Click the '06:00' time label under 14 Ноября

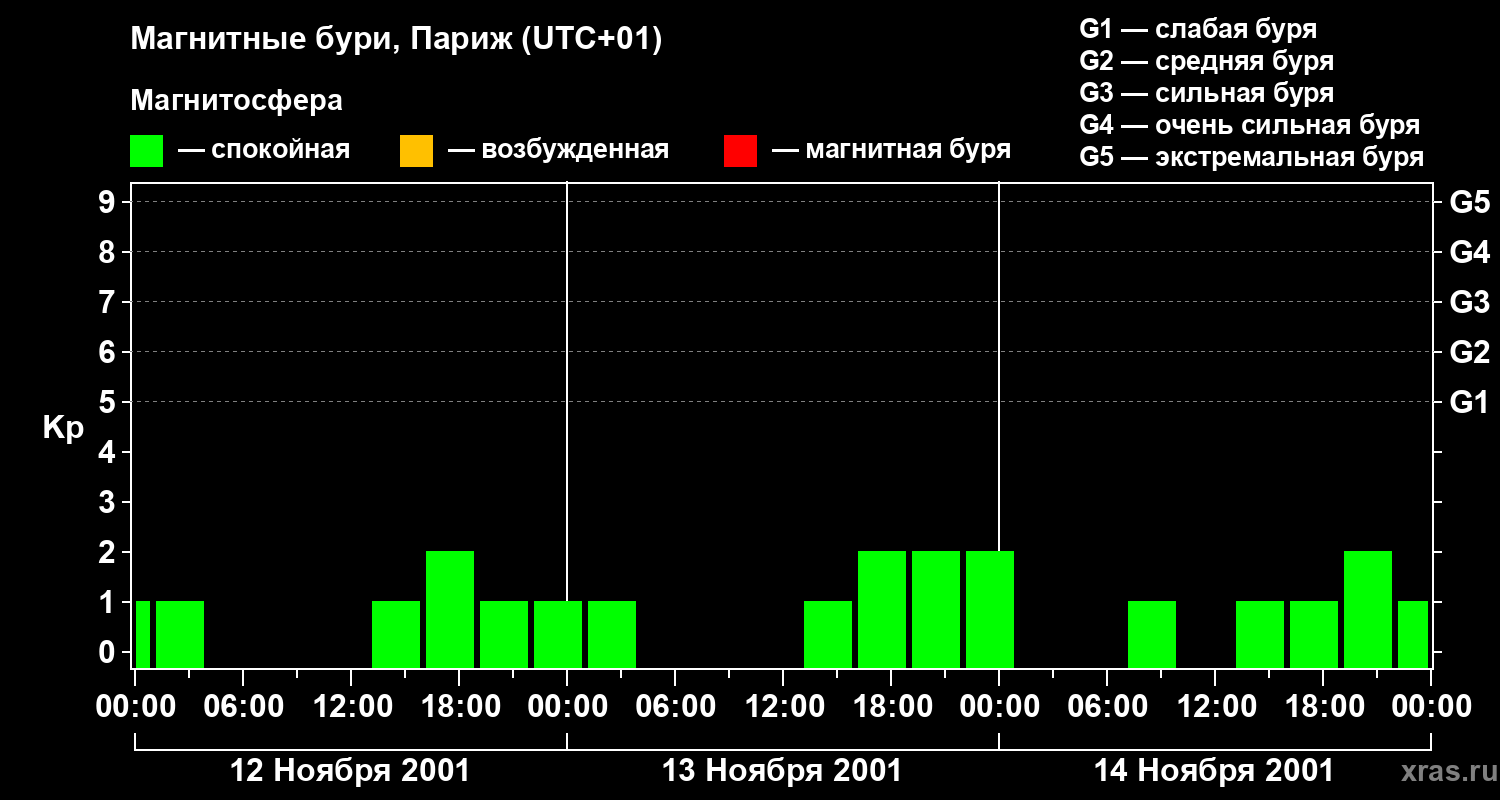[1107, 707]
